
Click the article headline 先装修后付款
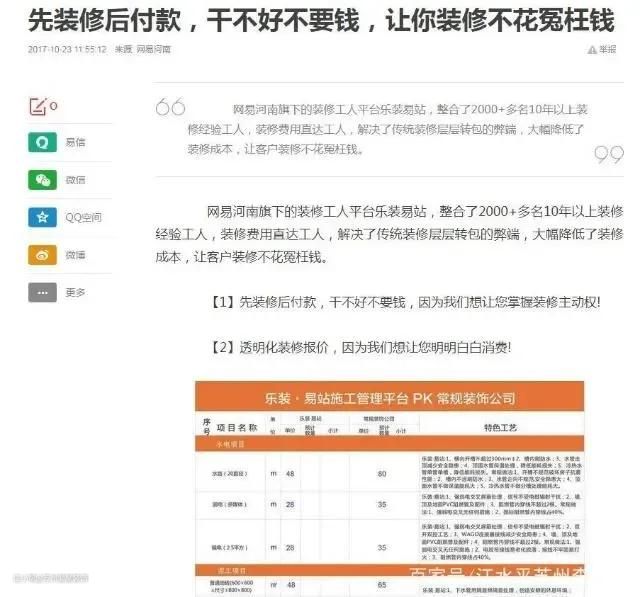[321, 20]
